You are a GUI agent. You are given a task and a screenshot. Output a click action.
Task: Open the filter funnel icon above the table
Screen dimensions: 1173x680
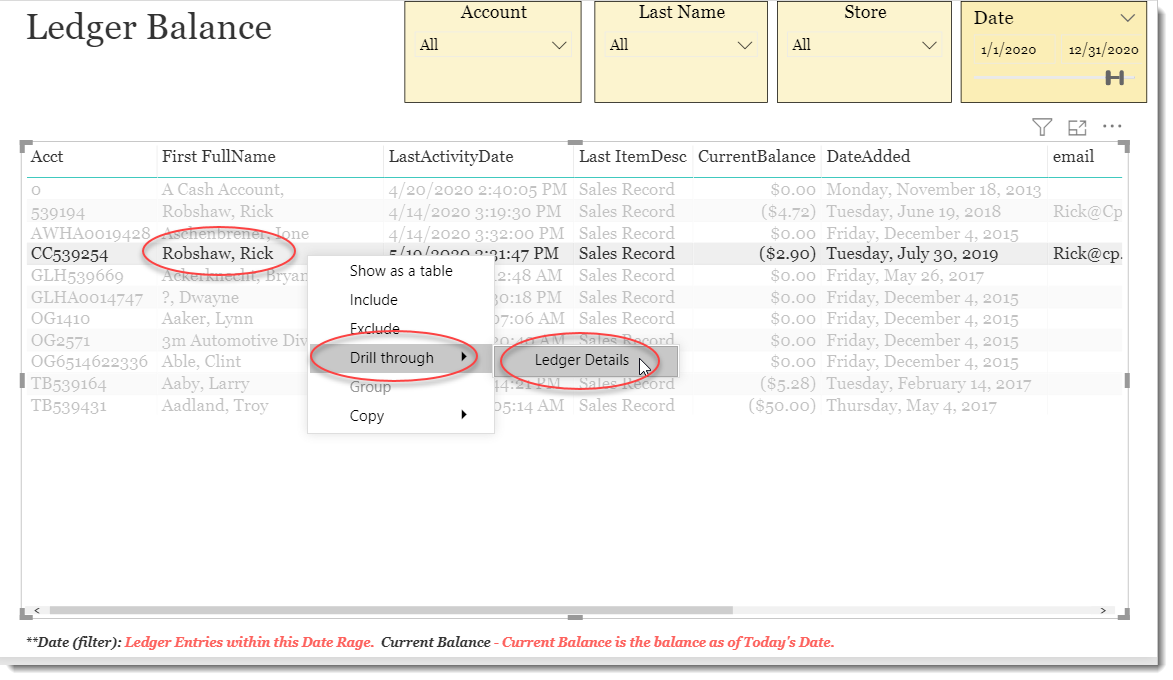click(x=1041, y=127)
